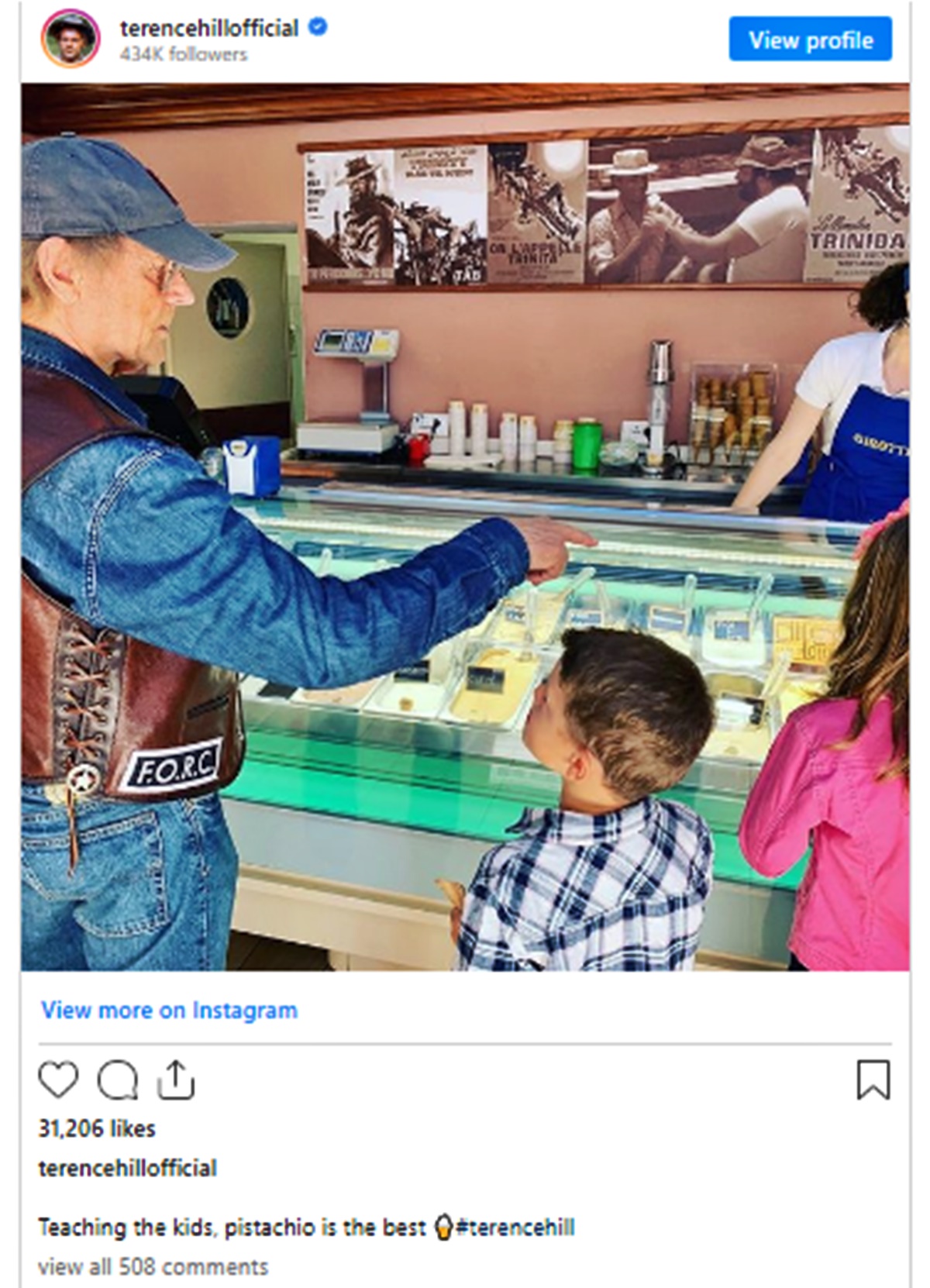Save the post with the bookmark icon
930x1288 pixels.
tap(873, 1080)
